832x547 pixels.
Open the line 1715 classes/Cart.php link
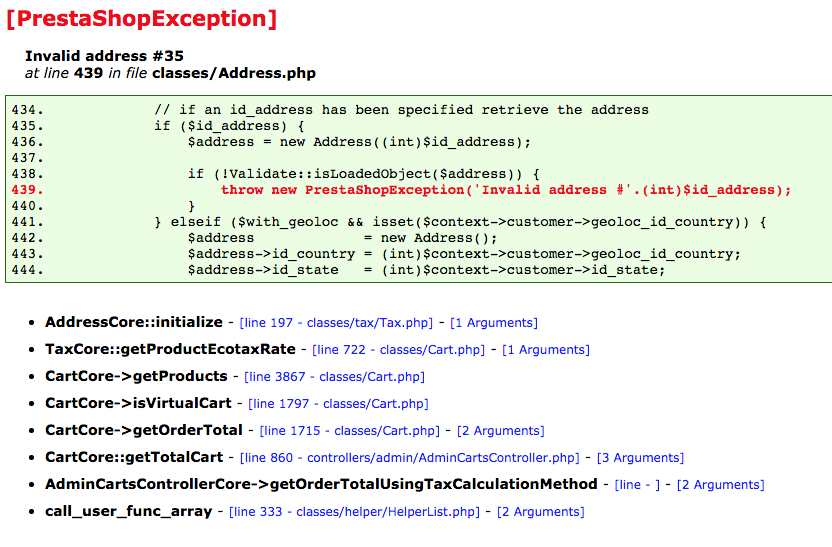(350, 431)
